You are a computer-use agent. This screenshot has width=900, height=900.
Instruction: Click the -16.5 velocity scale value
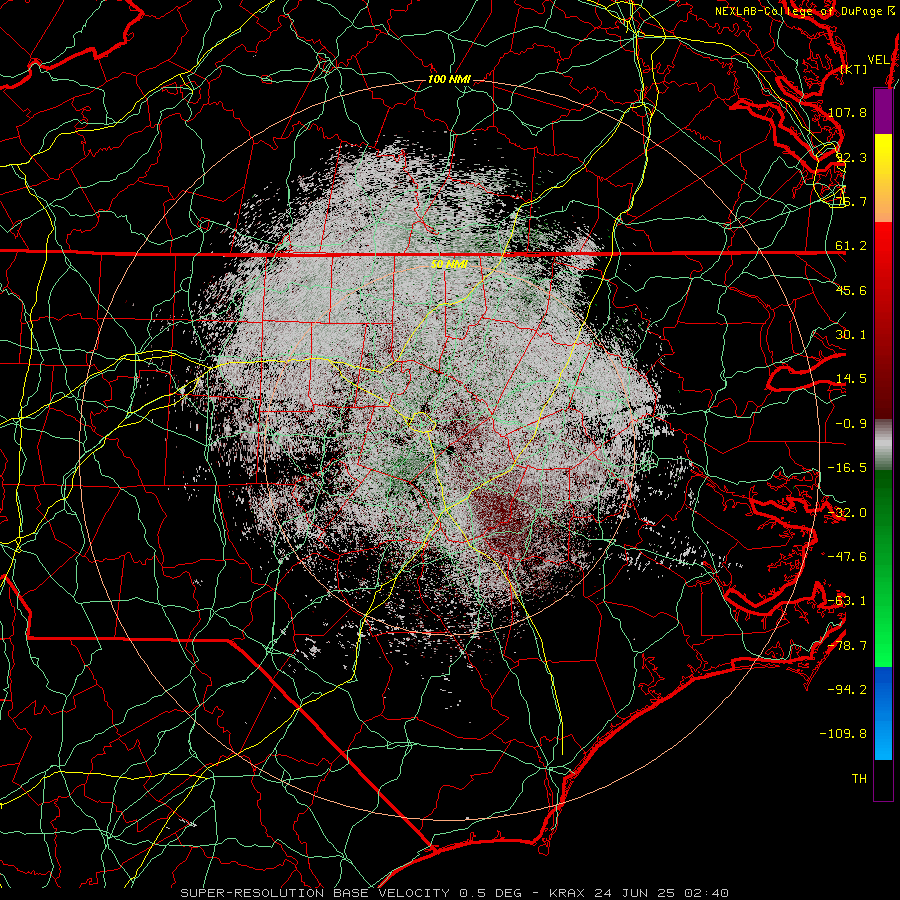click(847, 468)
